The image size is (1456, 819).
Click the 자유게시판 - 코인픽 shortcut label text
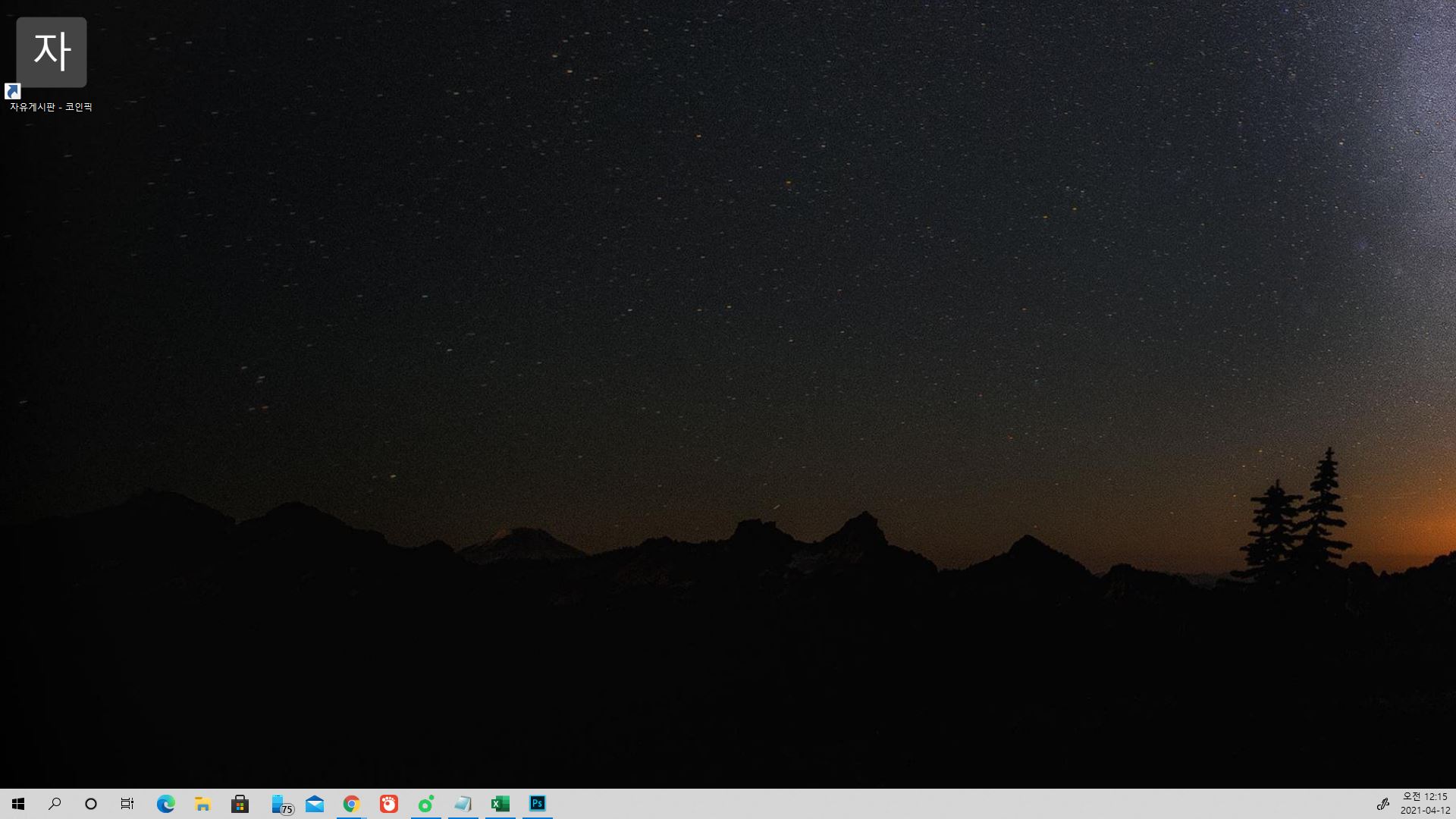click(x=51, y=108)
